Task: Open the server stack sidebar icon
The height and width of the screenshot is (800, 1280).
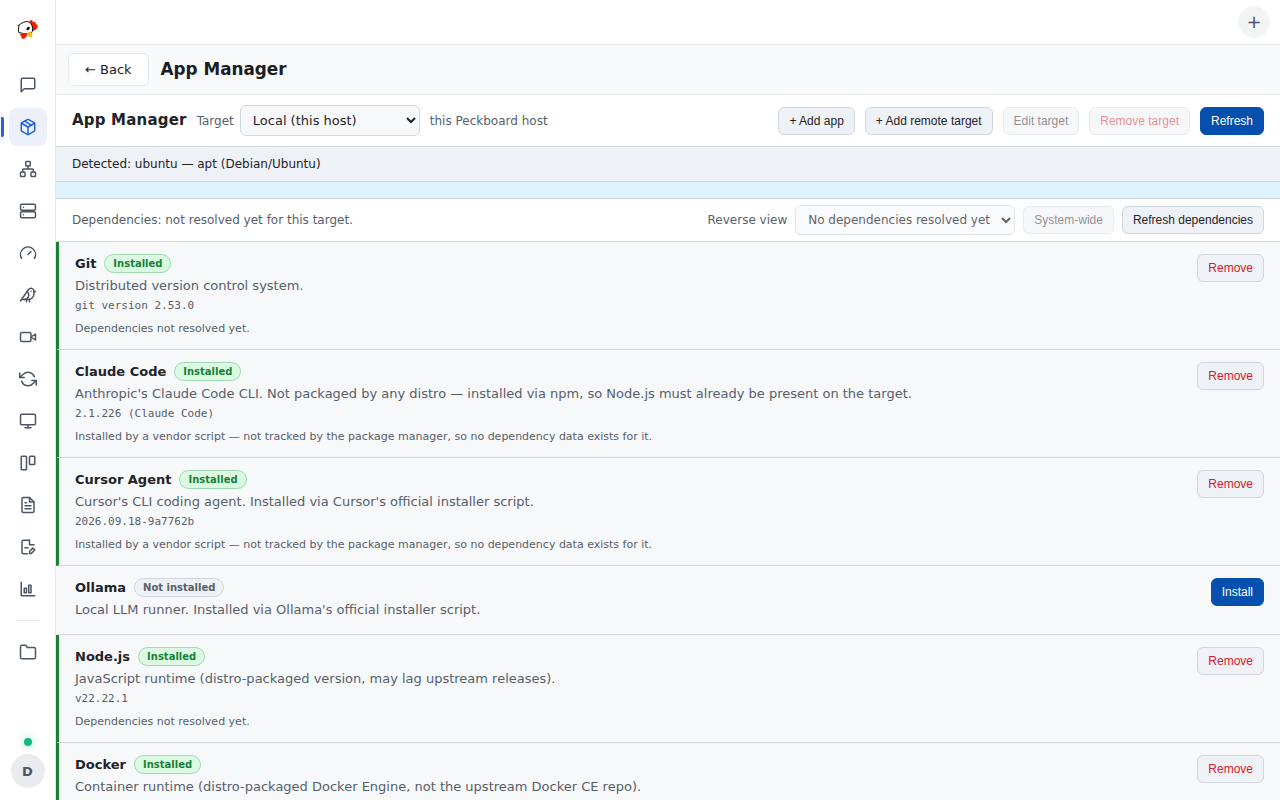Action: coord(28,211)
